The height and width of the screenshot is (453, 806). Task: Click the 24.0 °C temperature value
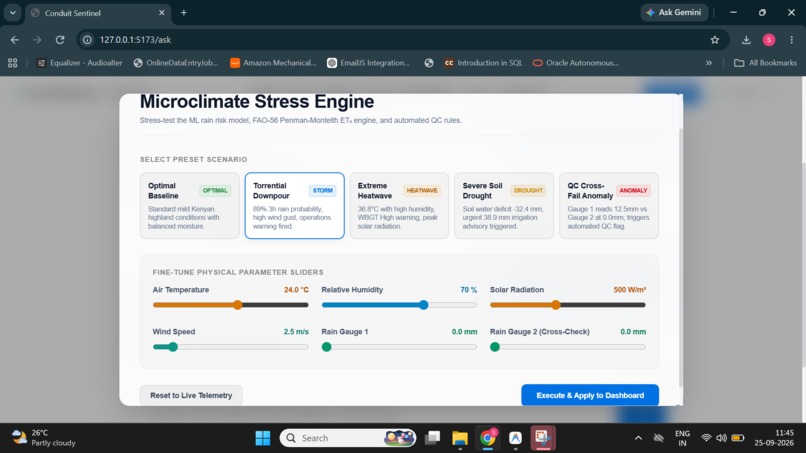(296, 290)
